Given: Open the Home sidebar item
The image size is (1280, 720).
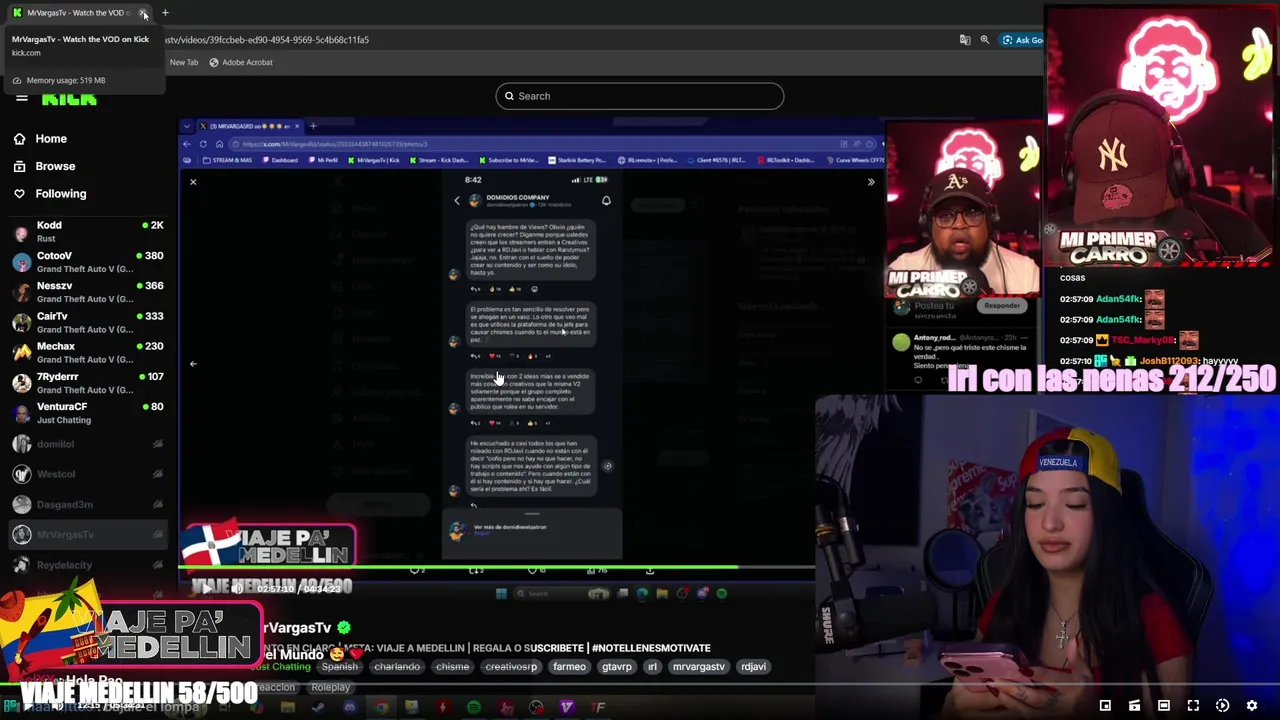Looking at the screenshot, I should pos(90,139).
